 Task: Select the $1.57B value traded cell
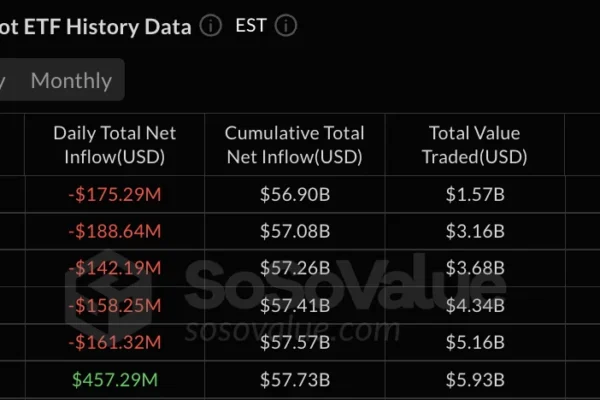pyautogui.click(x=475, y=195)
